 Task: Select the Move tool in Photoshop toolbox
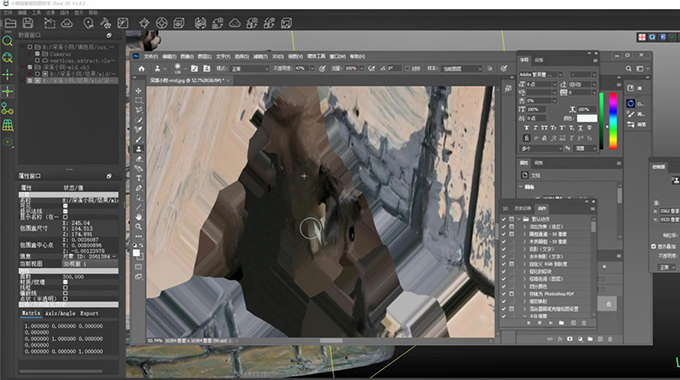pyautogui.click(x=138, y=91)
